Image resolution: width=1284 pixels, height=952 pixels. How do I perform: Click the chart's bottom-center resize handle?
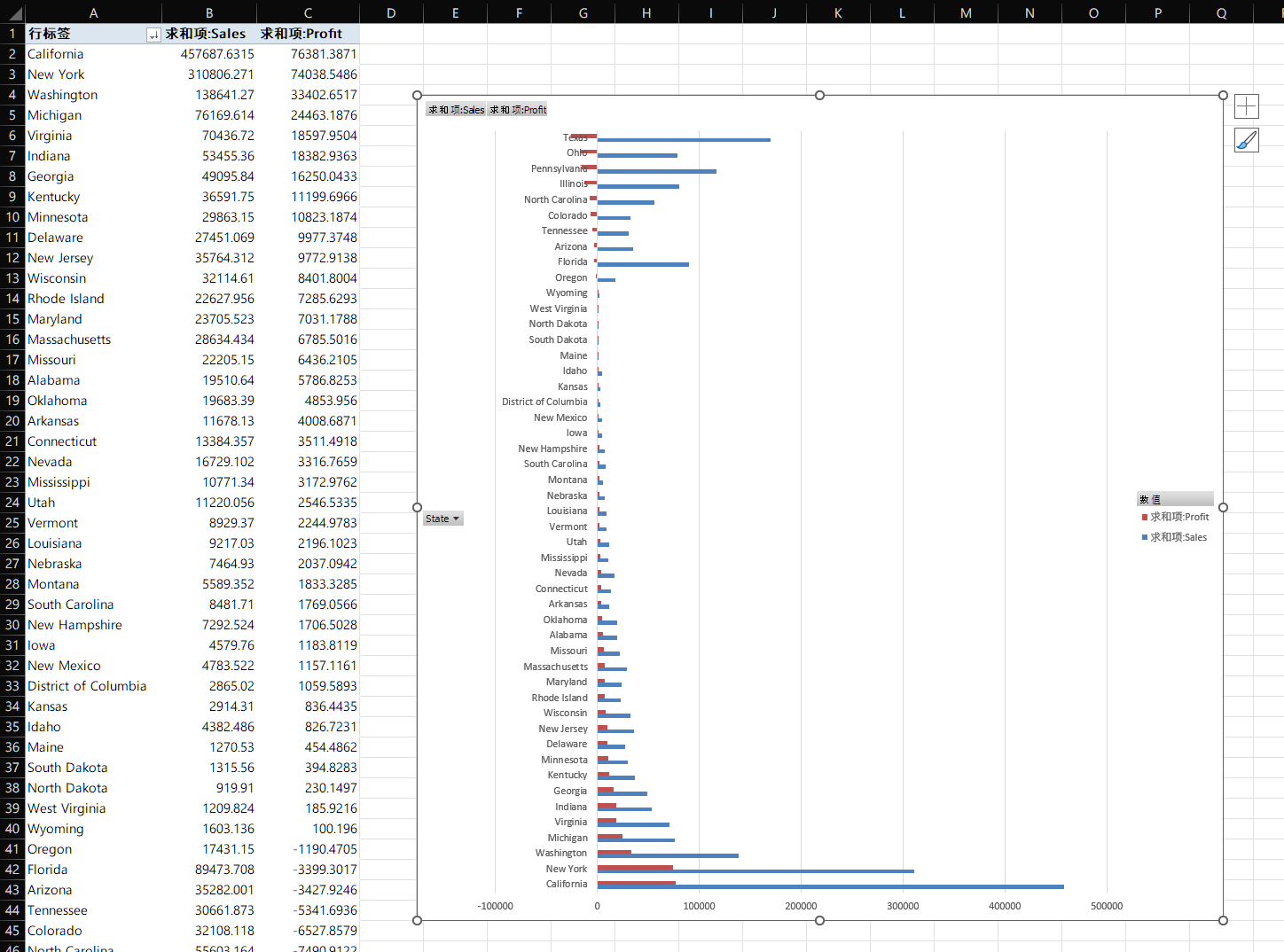pyautogui.click(x=819, y=920)
